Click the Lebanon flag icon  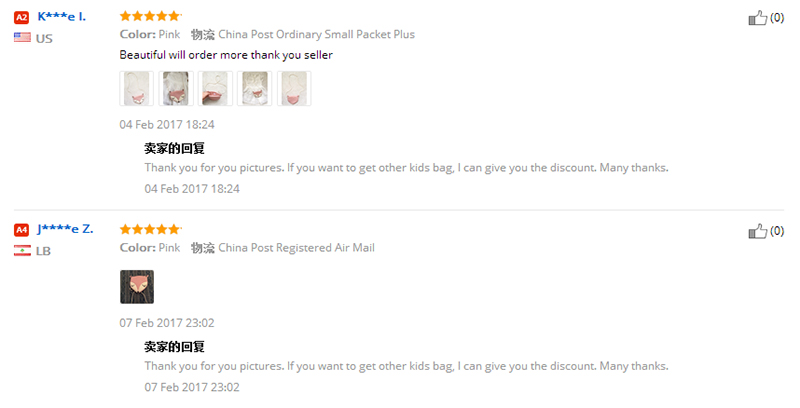pos(21,250)
